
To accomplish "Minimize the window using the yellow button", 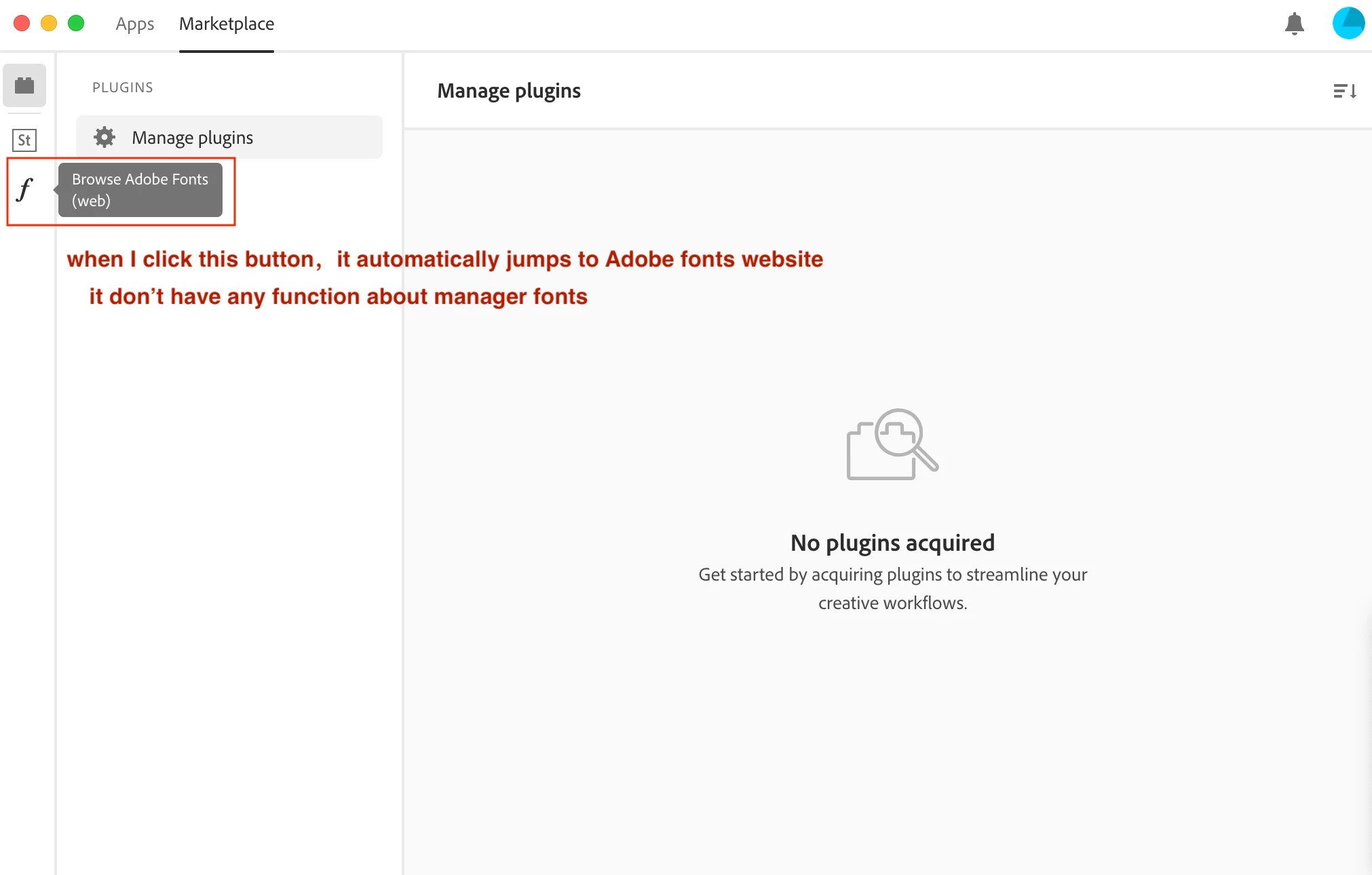I will tap(49, 24).
